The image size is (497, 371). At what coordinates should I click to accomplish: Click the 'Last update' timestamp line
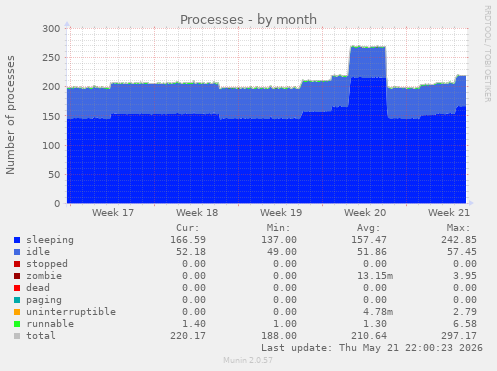click(372, 348)
